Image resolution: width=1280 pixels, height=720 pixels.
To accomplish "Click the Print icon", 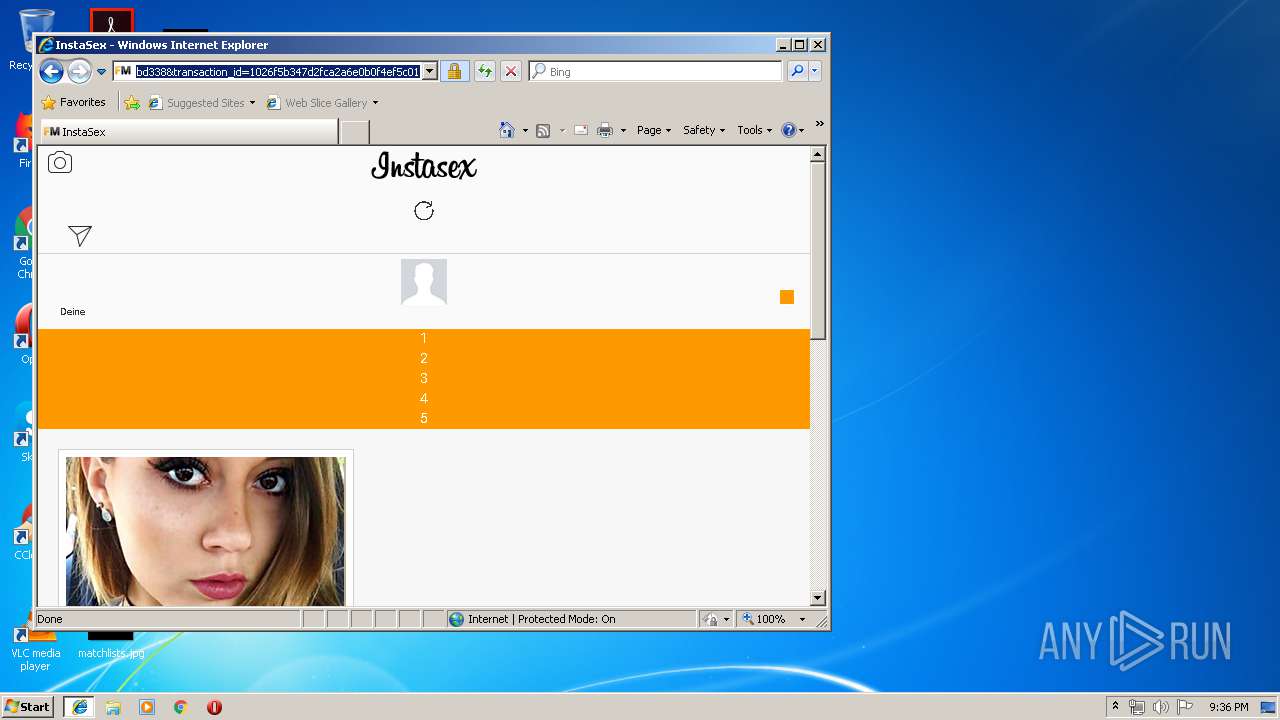I will [605, 130].
